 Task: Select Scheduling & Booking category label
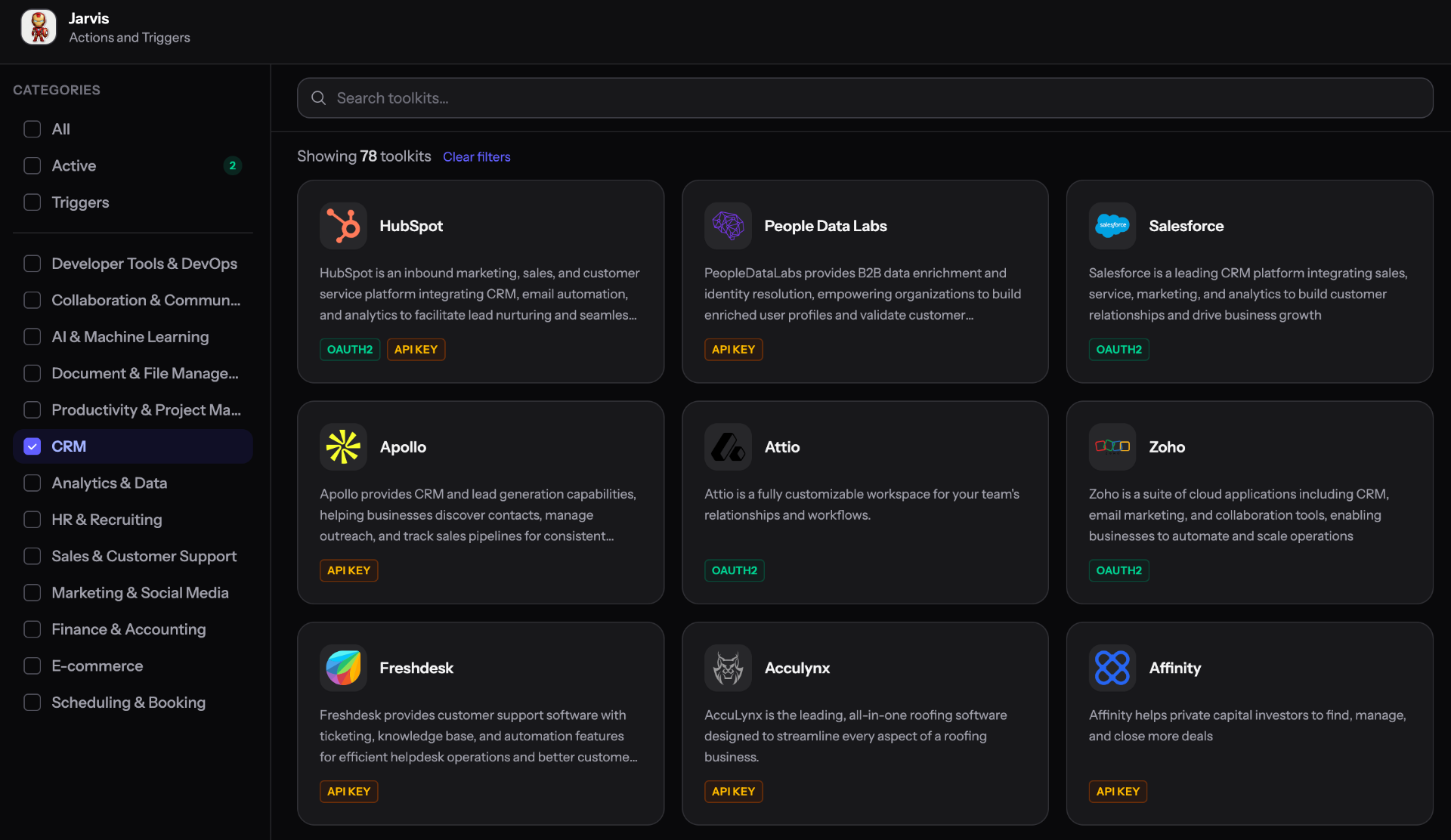(128, 703)
